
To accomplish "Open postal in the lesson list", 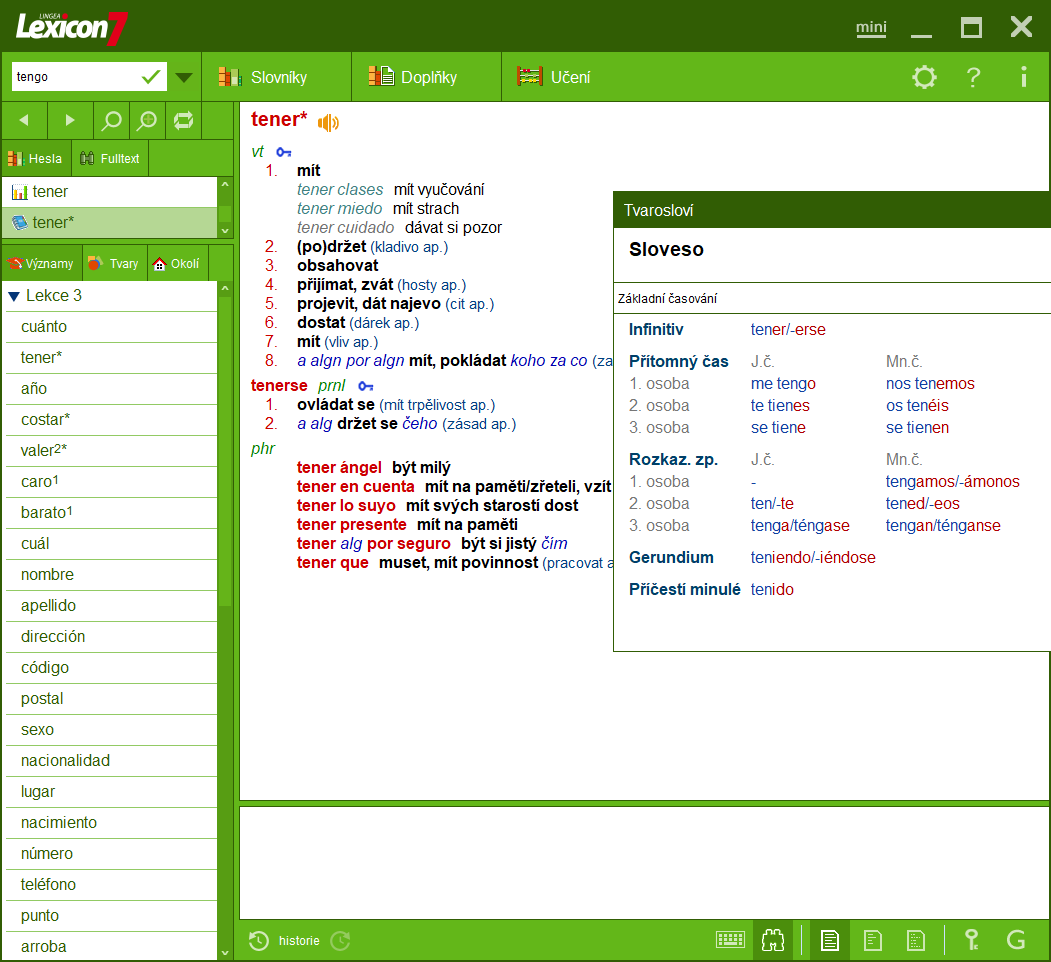I will [111, 699].
